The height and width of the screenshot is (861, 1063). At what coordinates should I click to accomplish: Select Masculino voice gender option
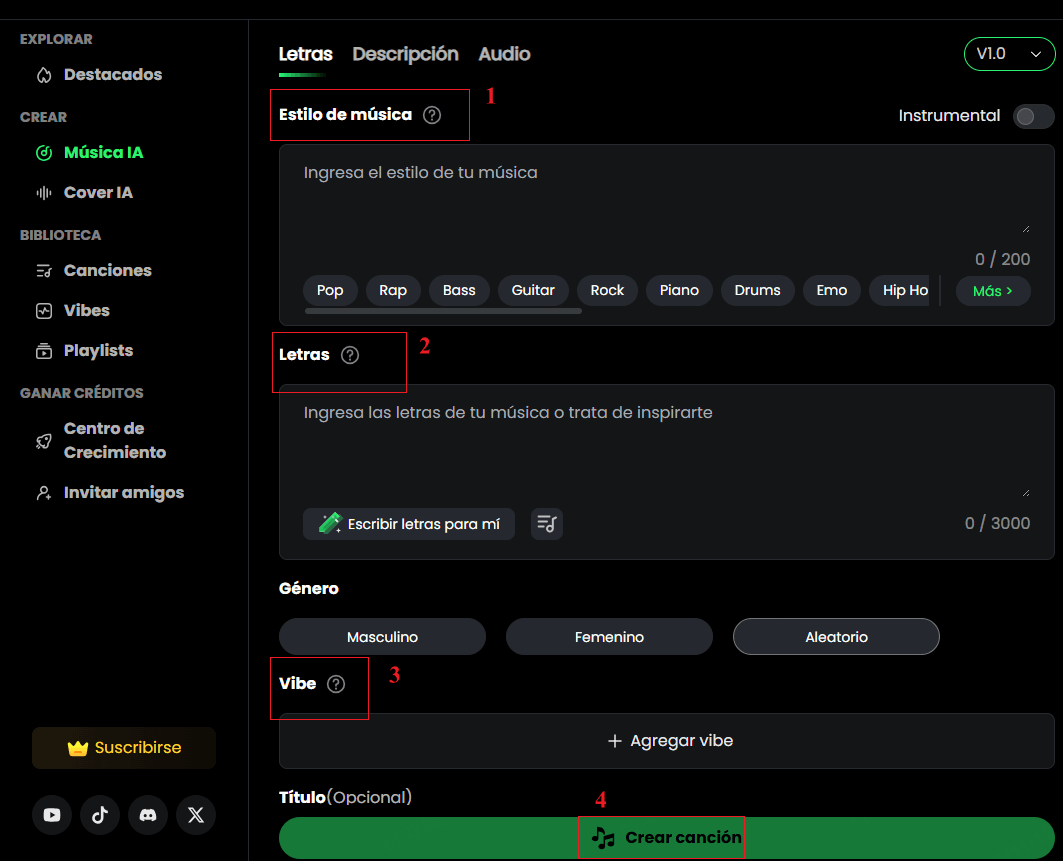point(382,637)
